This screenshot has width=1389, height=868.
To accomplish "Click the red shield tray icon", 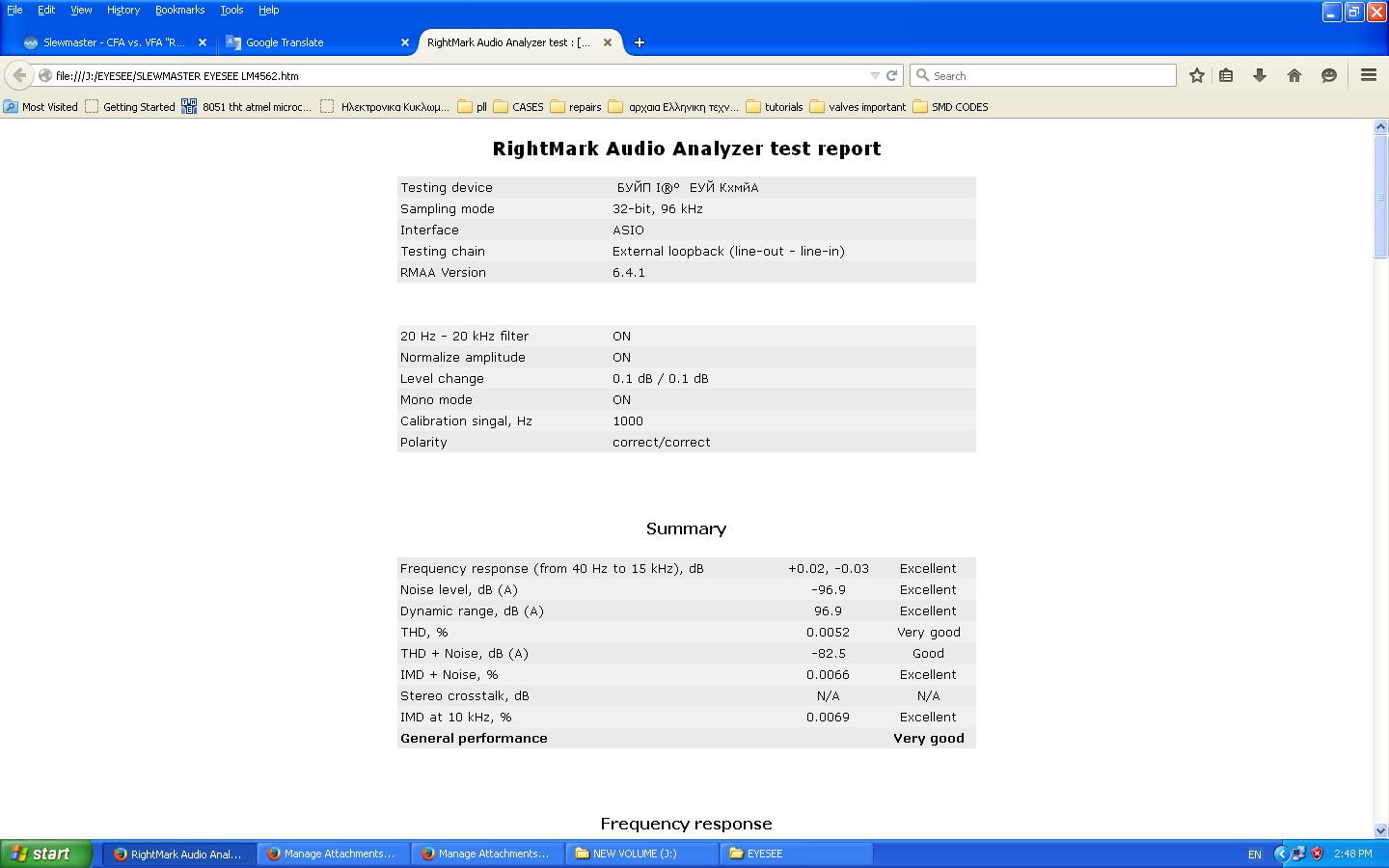I will click(1317, 854).
